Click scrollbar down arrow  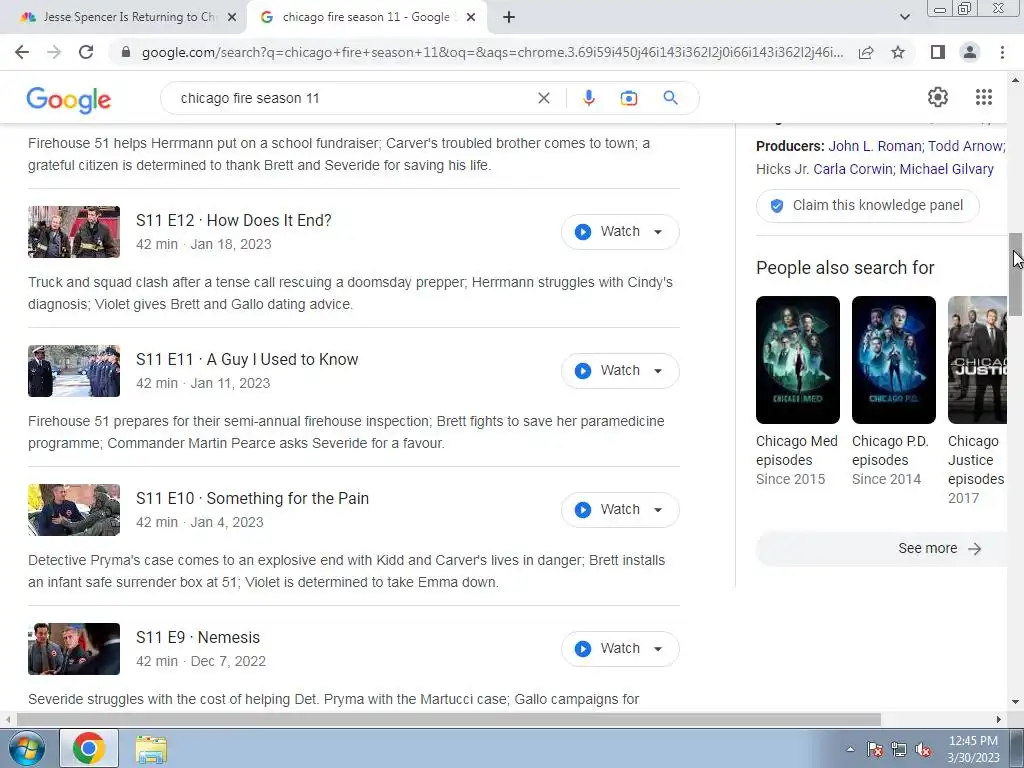1016,703
